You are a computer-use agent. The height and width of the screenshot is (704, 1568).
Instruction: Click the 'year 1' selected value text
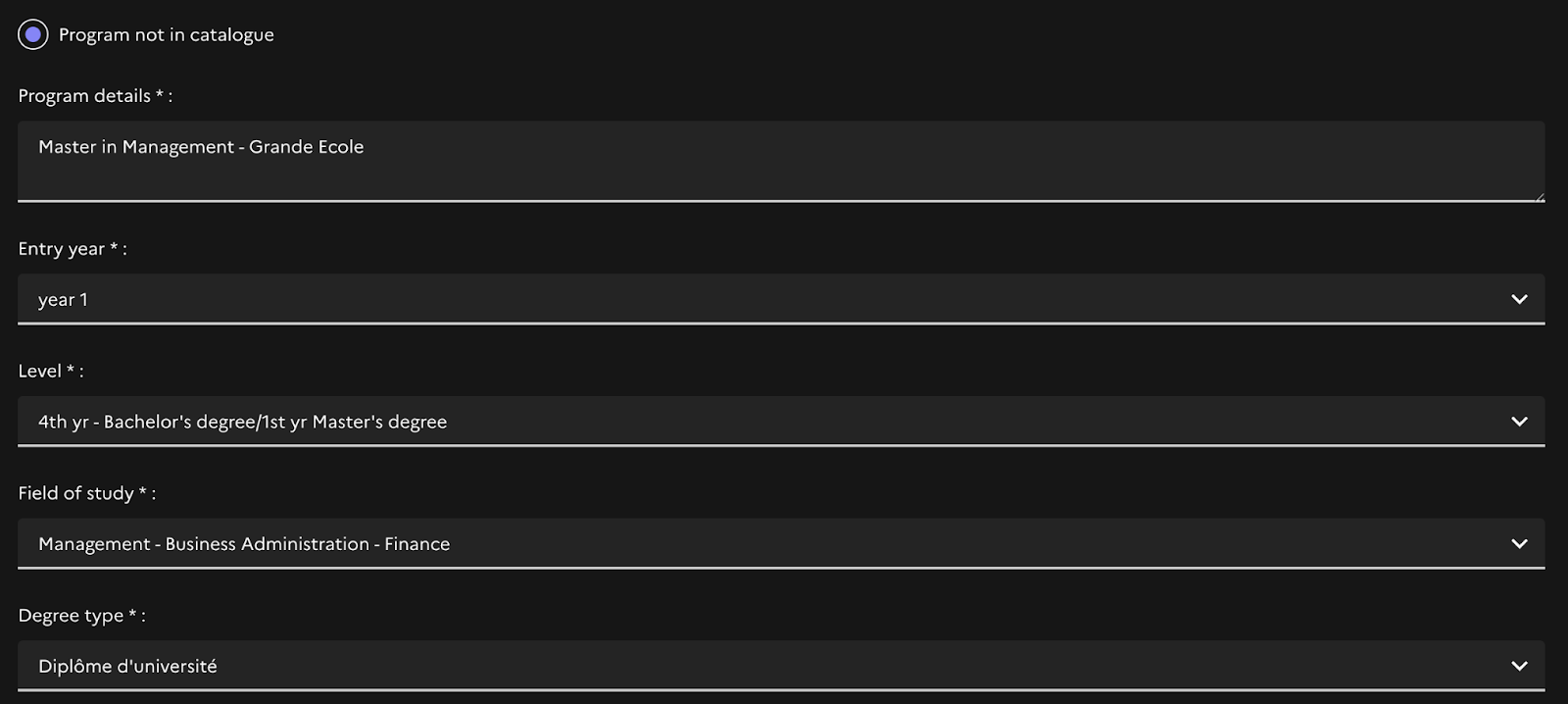[63, 300]
